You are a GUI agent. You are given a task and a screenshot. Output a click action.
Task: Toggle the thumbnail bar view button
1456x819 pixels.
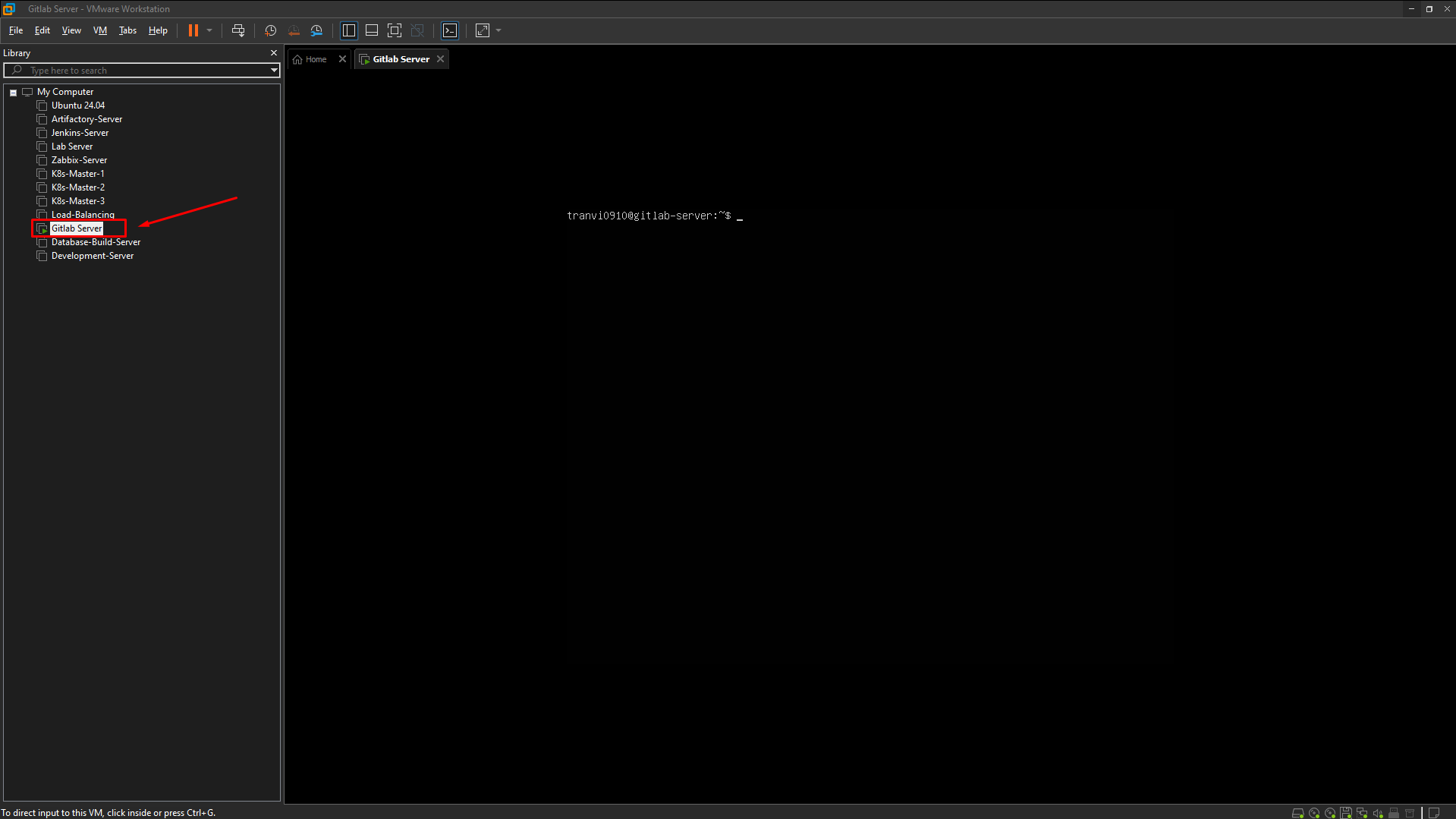click(372, 30)
